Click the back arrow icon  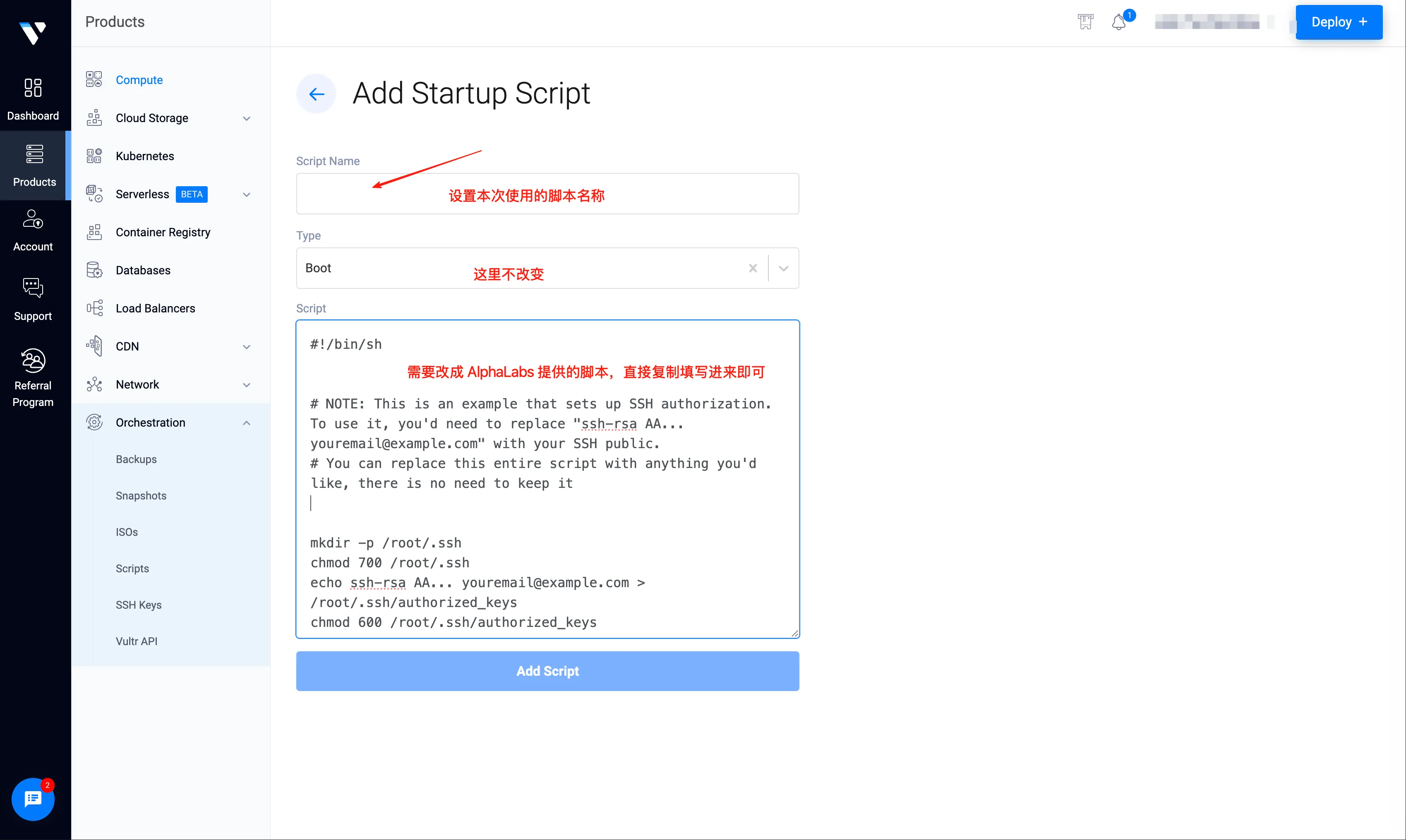coord(317,94)
